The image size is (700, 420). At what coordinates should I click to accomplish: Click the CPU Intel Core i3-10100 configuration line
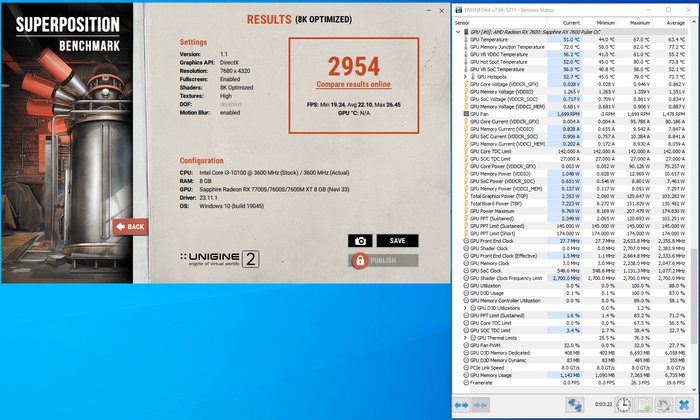click(x=274, y=173)
